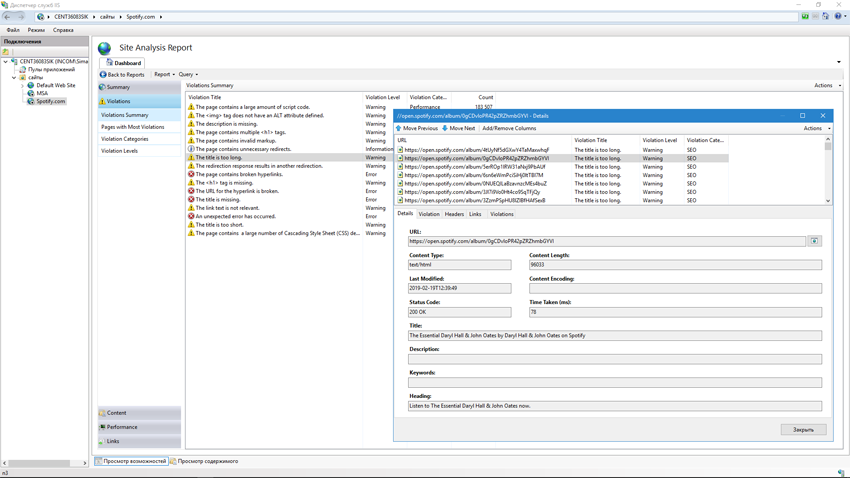Screen dimensions: 850x478
Task: Click the Закрыть button
Action: click(803, 430)
